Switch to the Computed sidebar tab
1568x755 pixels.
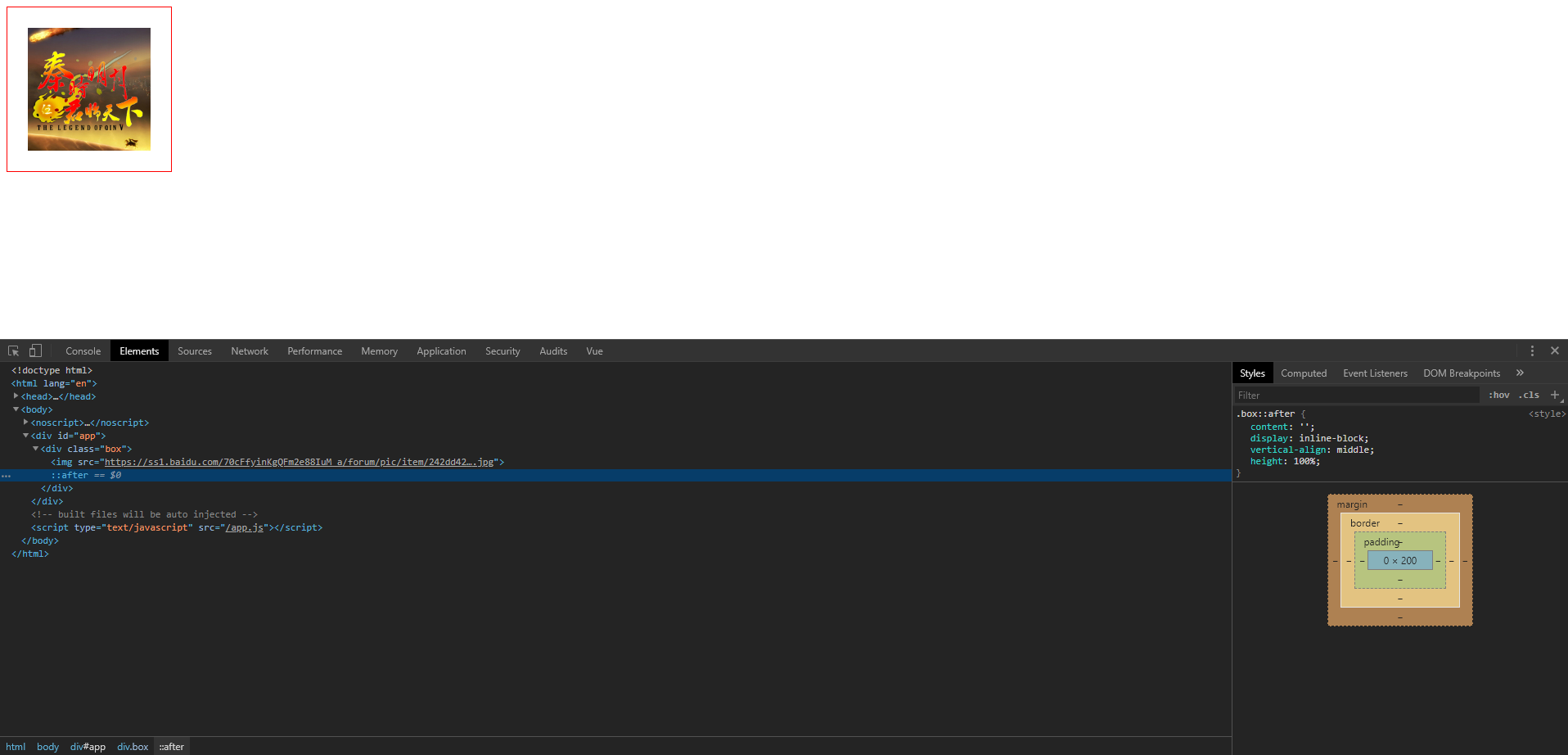(x=1304, y=373)
